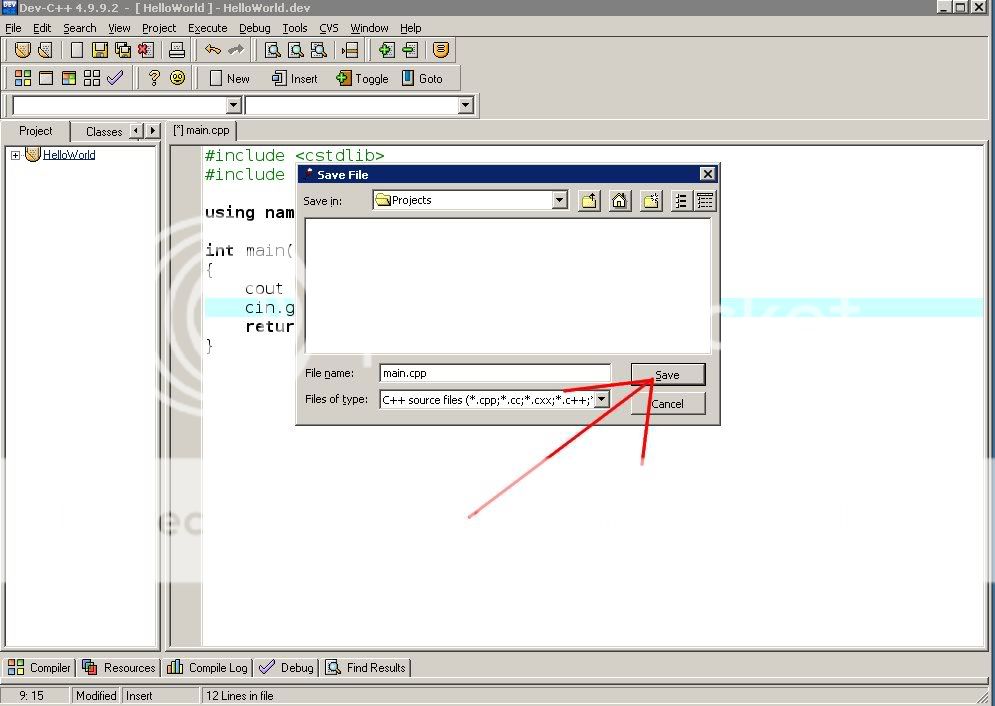Click the 'Modified' status bar entry
The width and height of the screenshot is (995, 706).
96,696
